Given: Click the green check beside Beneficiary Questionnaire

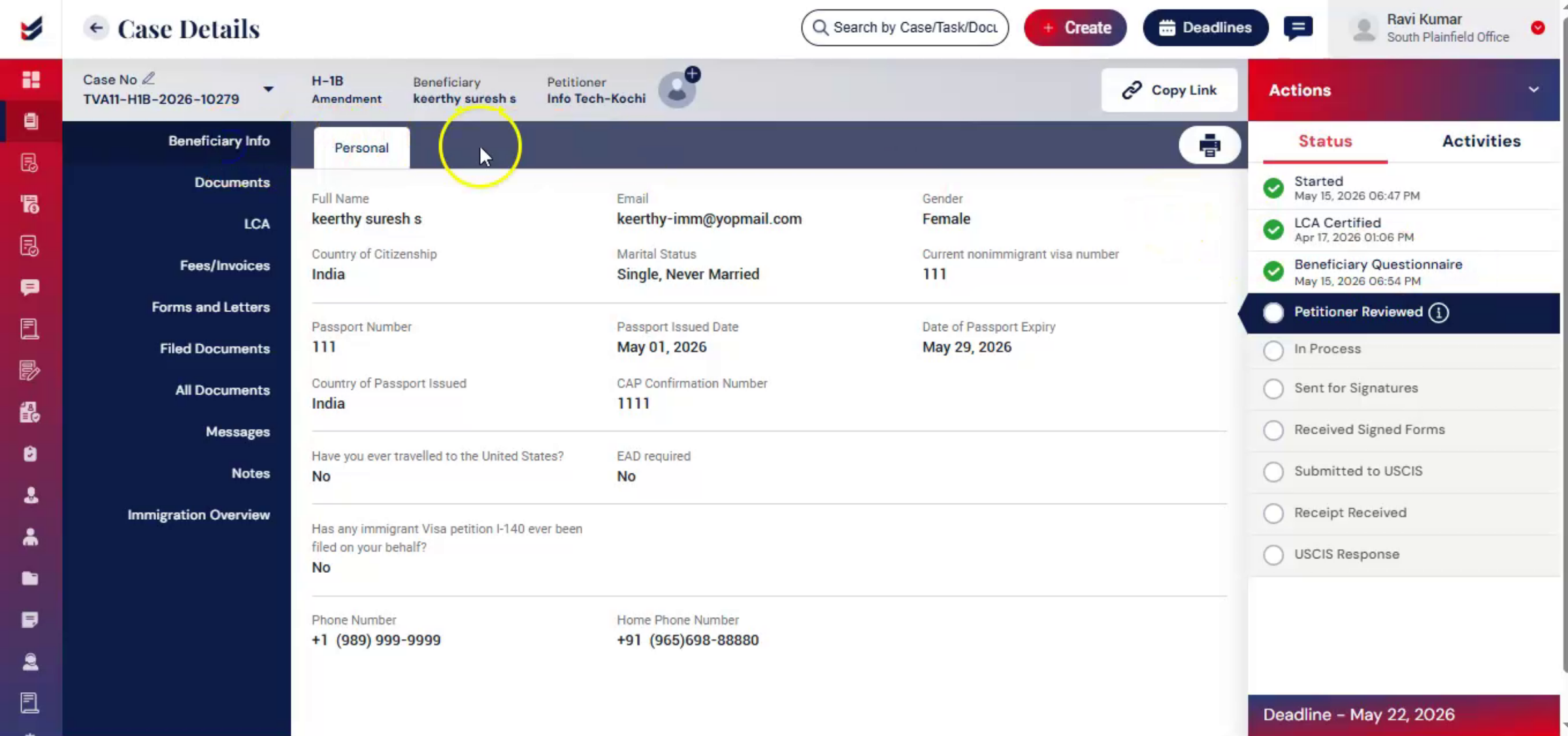Looking at the screenshot, I should [x=1273, y=271].
